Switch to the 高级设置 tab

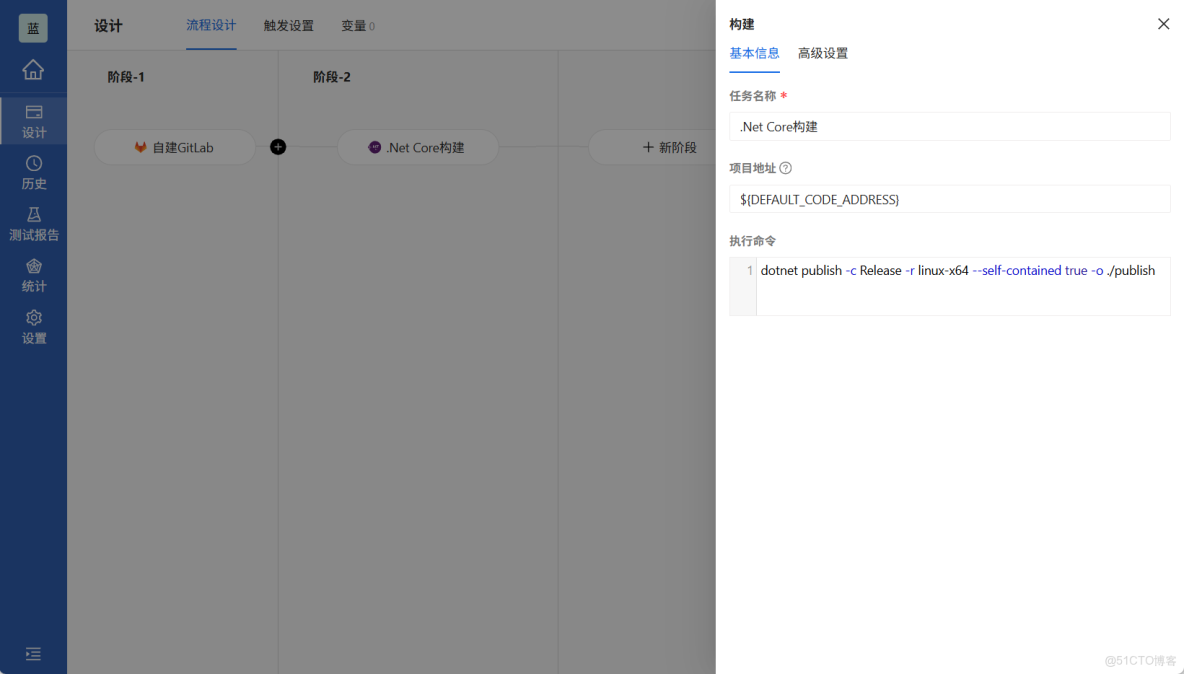[x=823, y=53]
